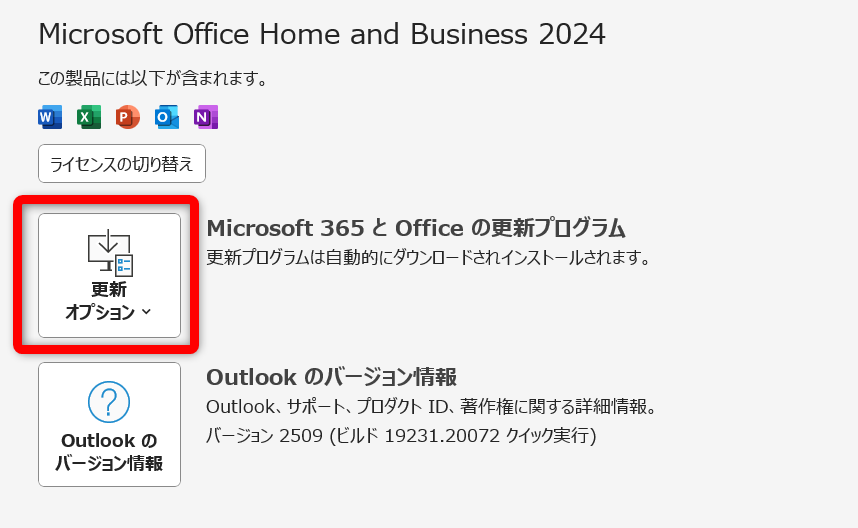Click the Outlook、サポート、プロダクト ID description line
Screen dimensions: 858x528
point(430,407)
